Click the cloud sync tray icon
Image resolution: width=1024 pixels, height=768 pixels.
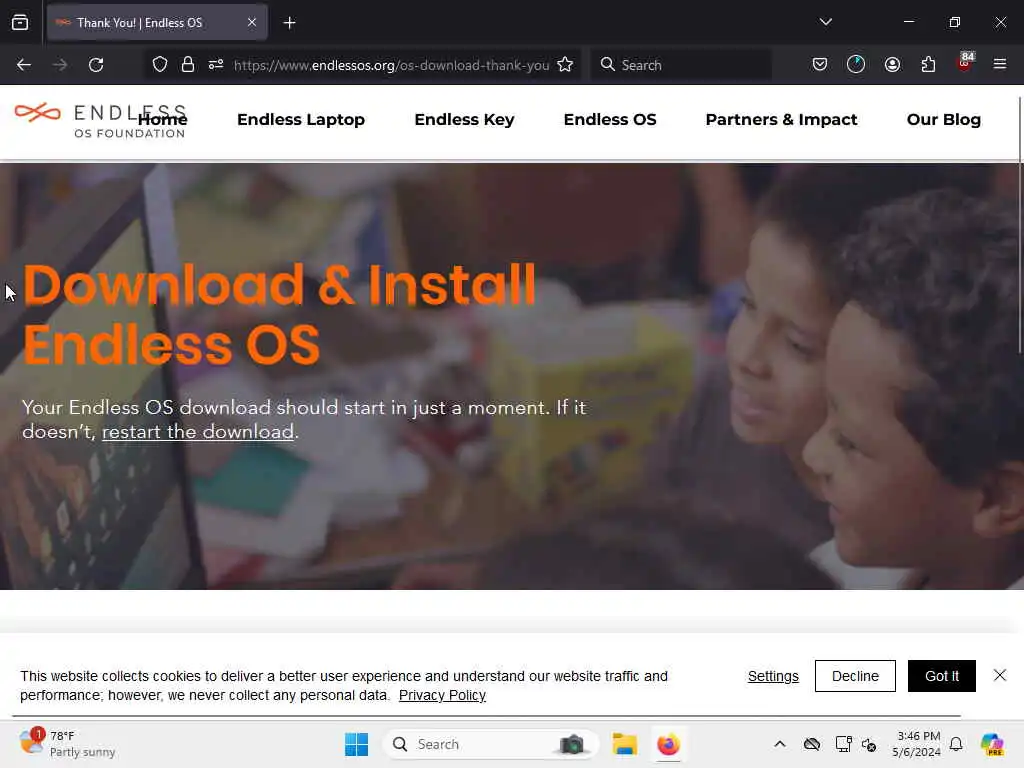(812, 744)
